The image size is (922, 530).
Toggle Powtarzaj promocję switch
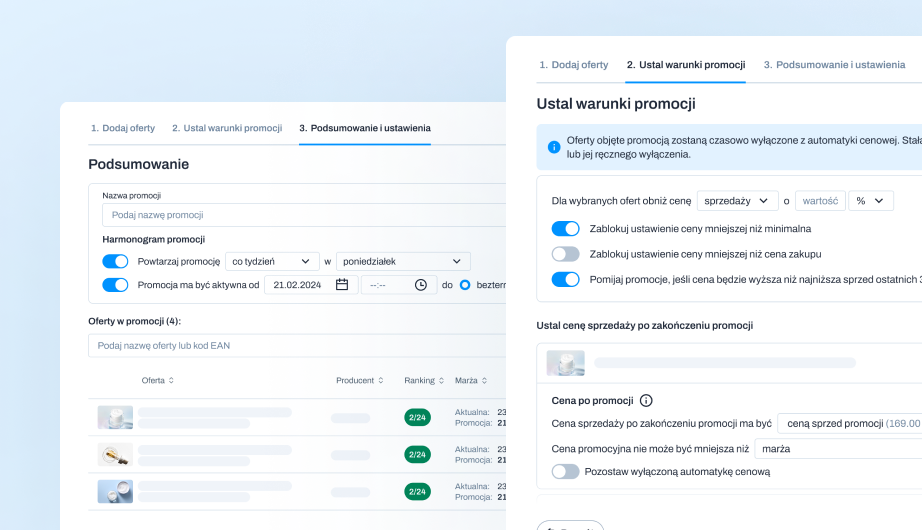[115, 261]
